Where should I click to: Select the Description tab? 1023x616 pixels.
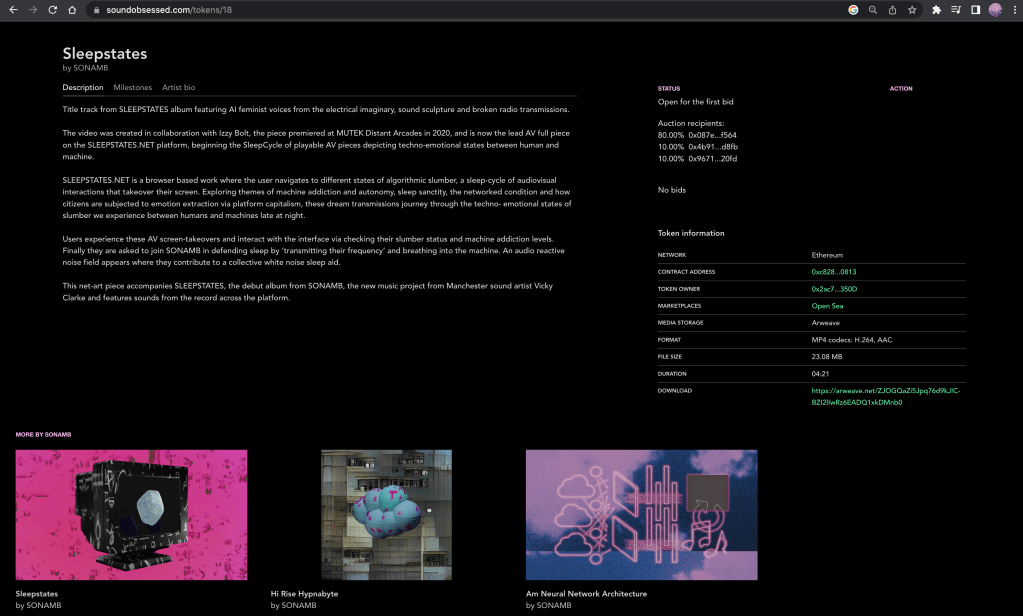point(83,88)
